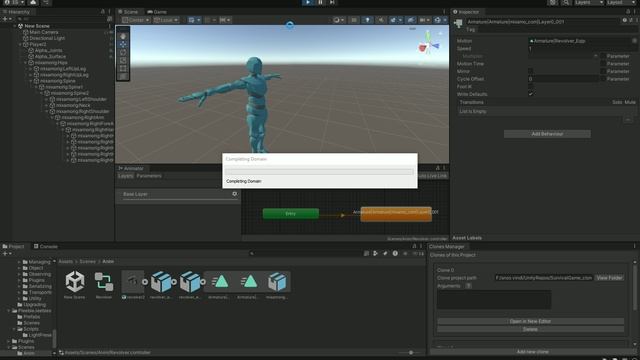Open the Center pivot mode dropdown

(136, 20)
